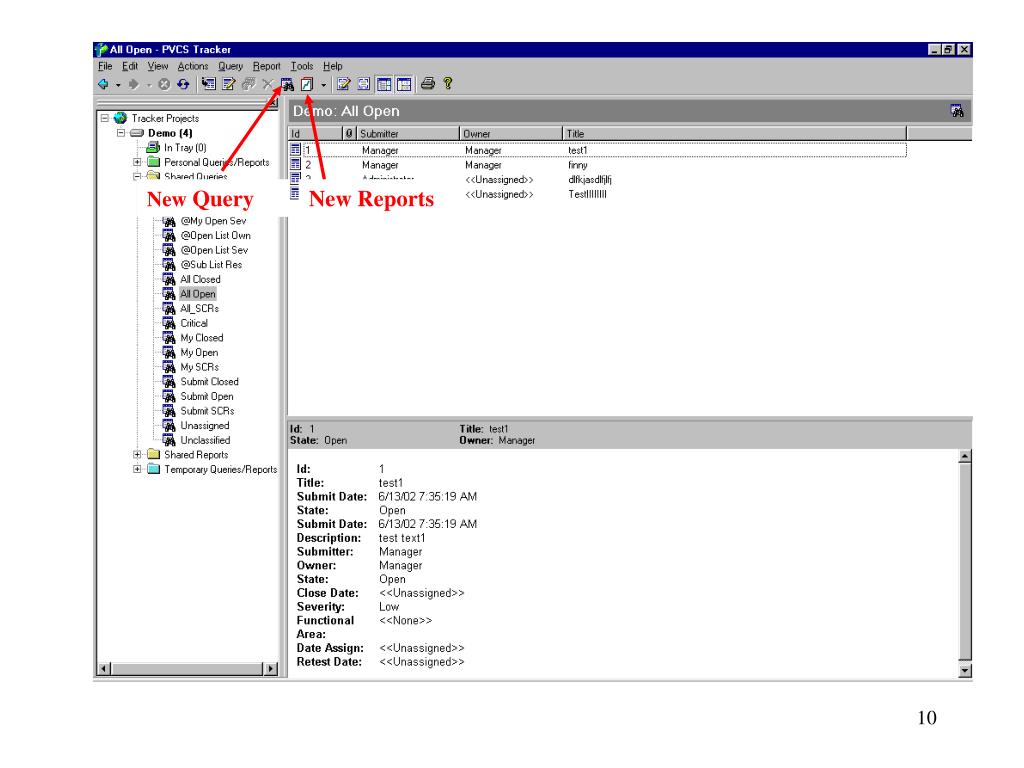Click the New Report chart toolbar icon

point(307,84)
